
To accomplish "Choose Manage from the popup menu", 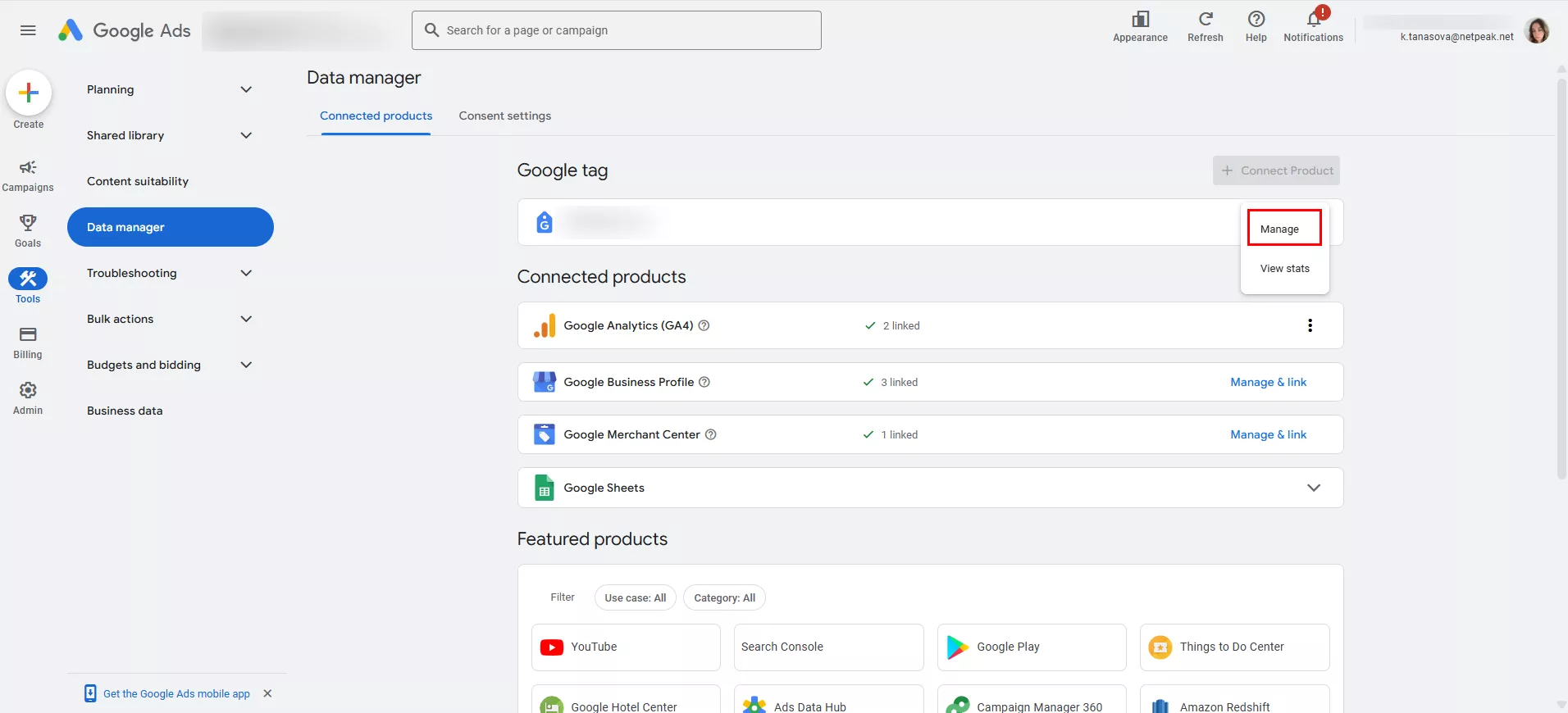I will coord(1284,228).
